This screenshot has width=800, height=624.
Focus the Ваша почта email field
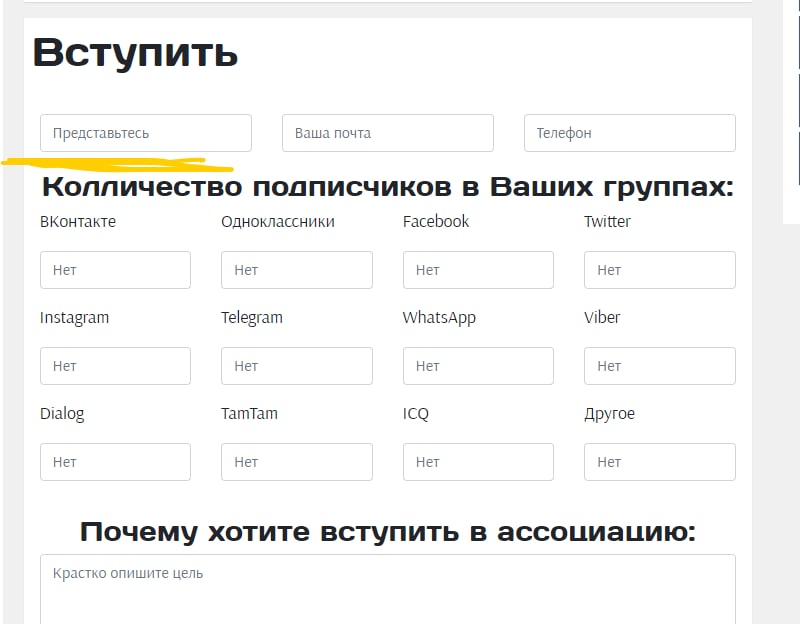tap(388, 133)
